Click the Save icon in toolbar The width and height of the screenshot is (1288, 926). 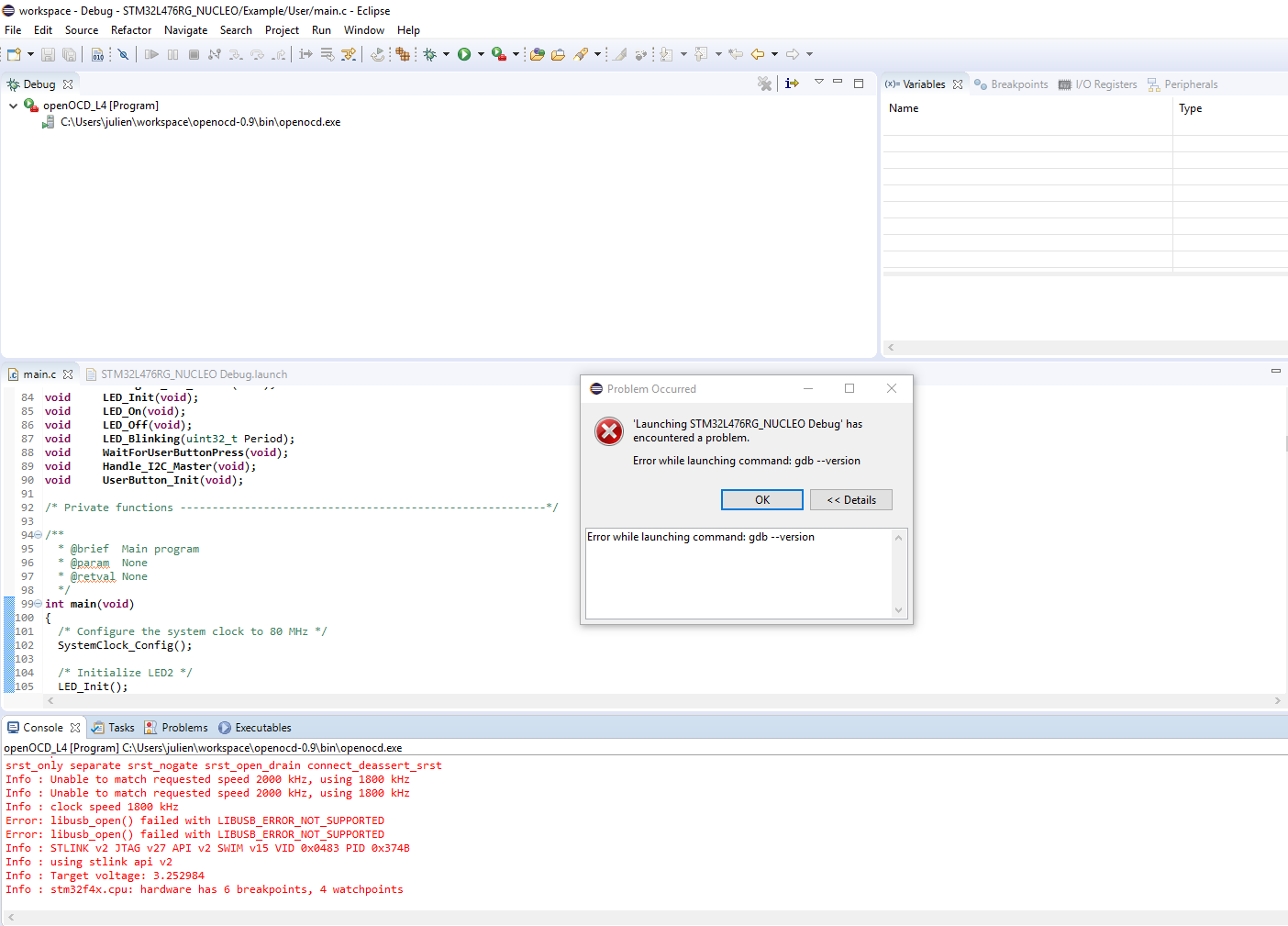pos(49,54)
